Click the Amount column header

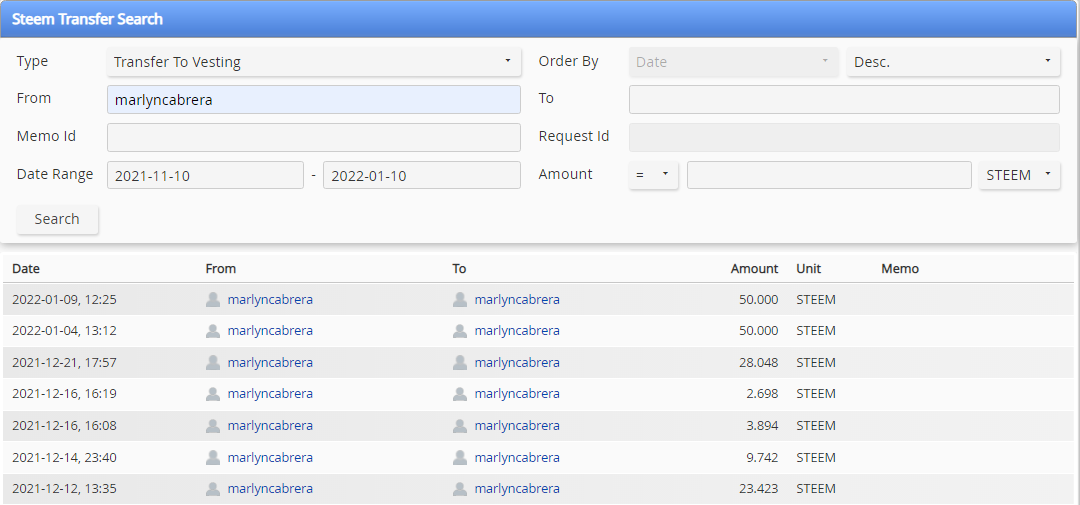[754, 269]
